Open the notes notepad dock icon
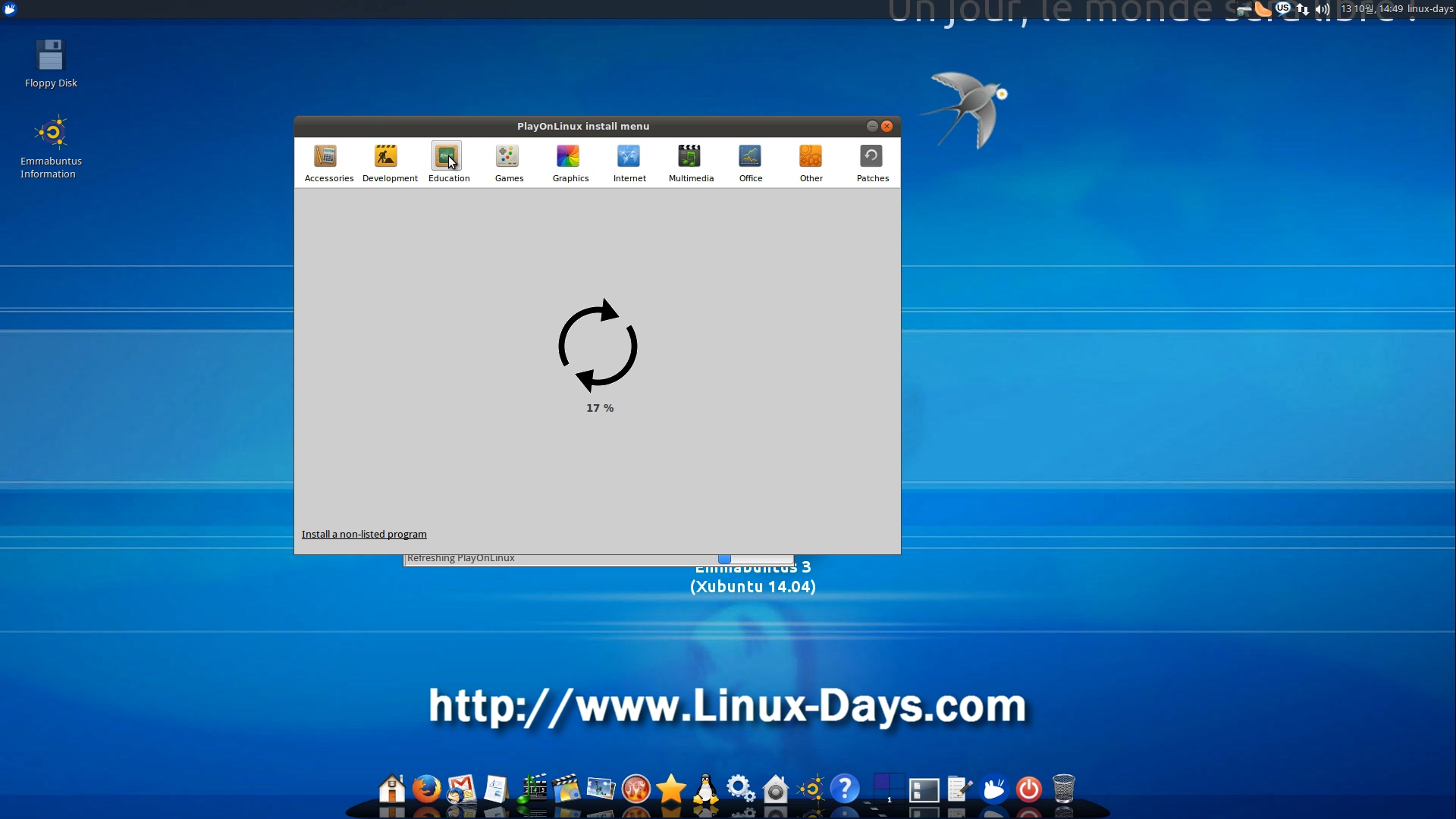1456x819 pixels. point(959,789)
